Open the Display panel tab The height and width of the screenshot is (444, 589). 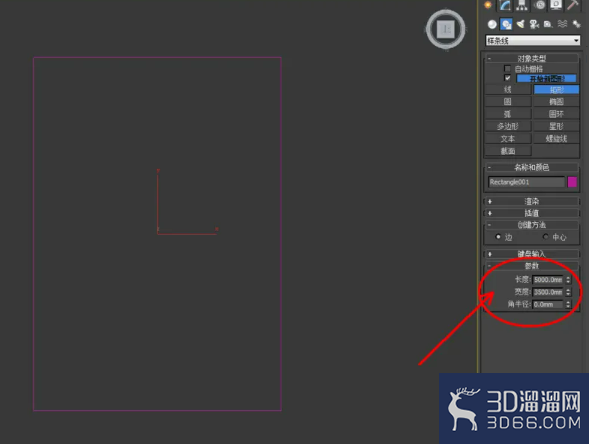pos(556,5)
